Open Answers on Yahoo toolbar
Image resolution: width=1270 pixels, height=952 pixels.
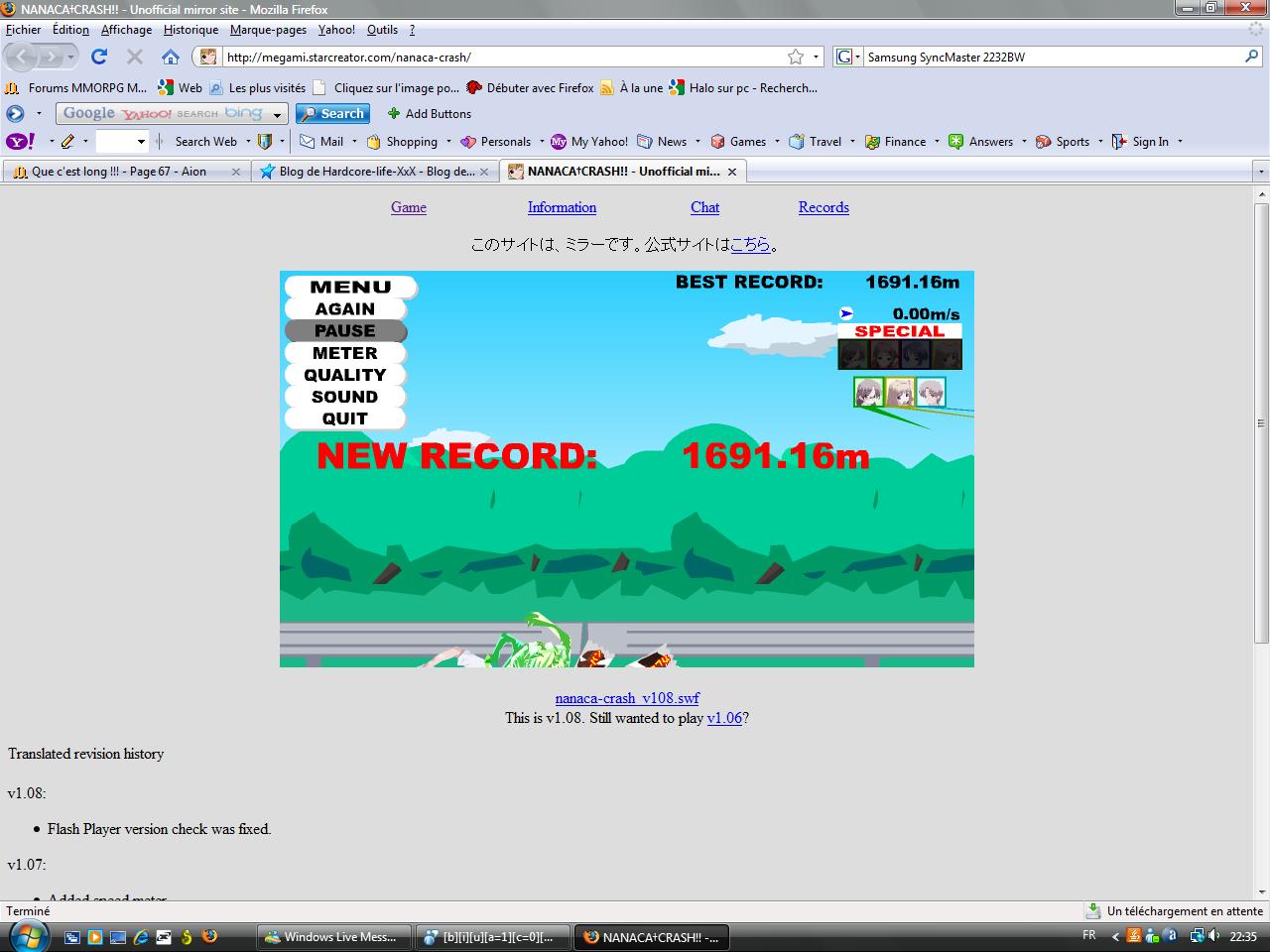[x=980, y=142]
